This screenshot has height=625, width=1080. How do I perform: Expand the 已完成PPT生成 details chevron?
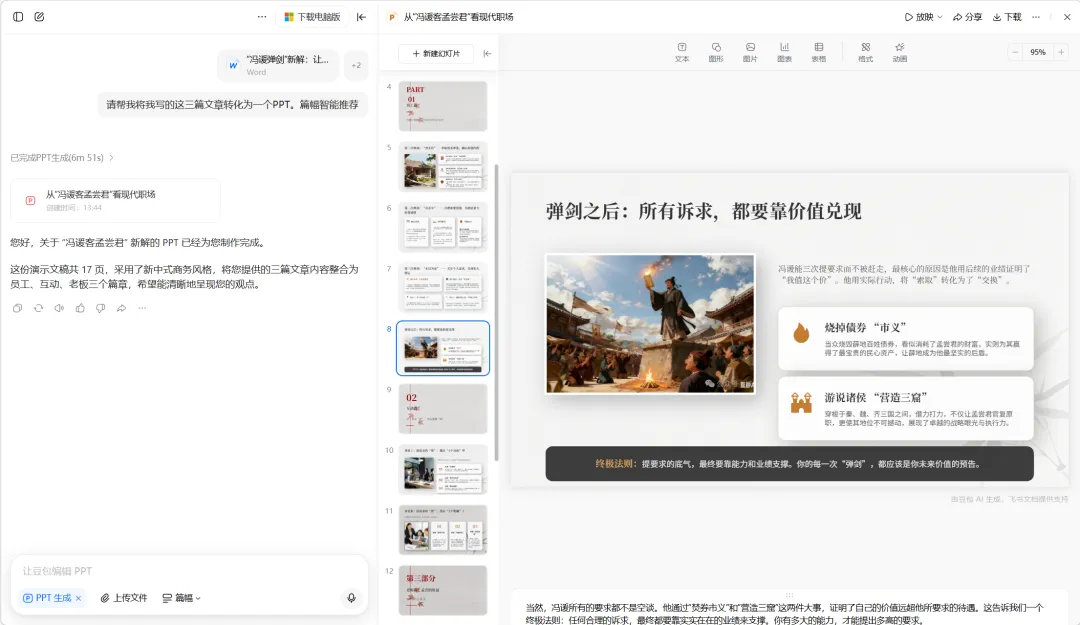112,158
